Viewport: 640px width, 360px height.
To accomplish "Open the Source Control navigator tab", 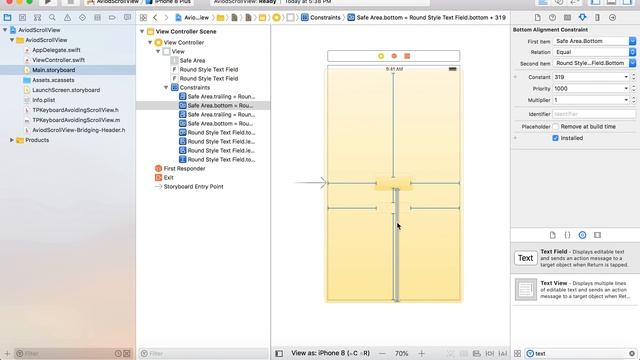I will [22, 18].
